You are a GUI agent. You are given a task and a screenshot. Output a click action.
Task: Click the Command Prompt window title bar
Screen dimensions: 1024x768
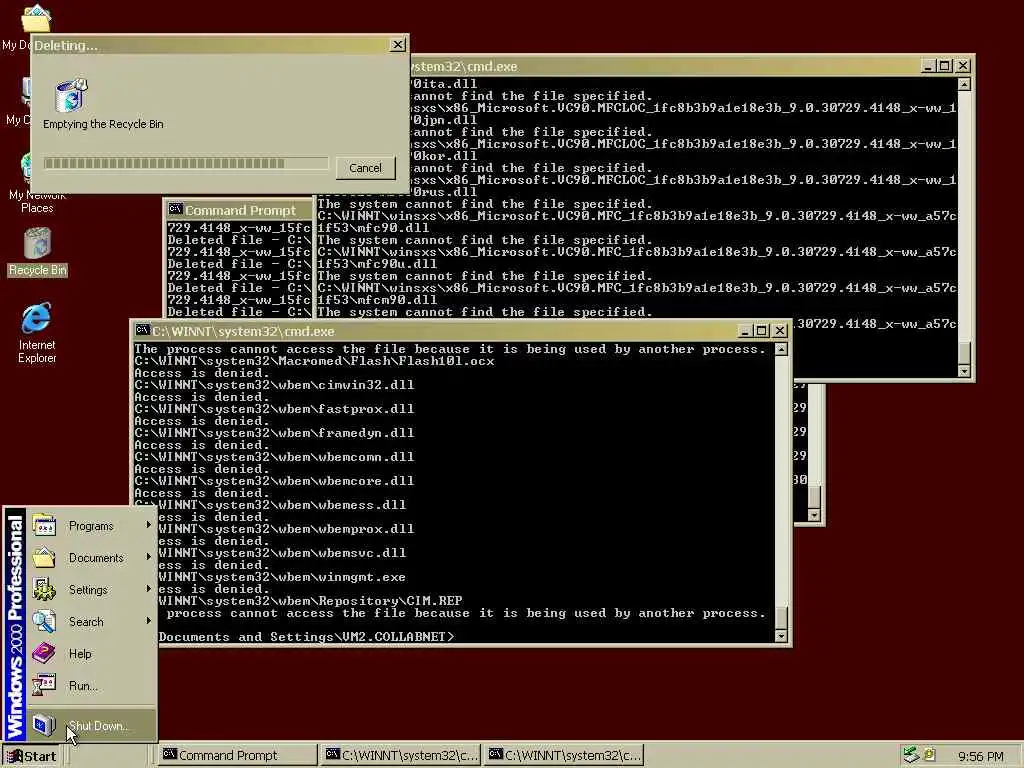coord(239,210)
